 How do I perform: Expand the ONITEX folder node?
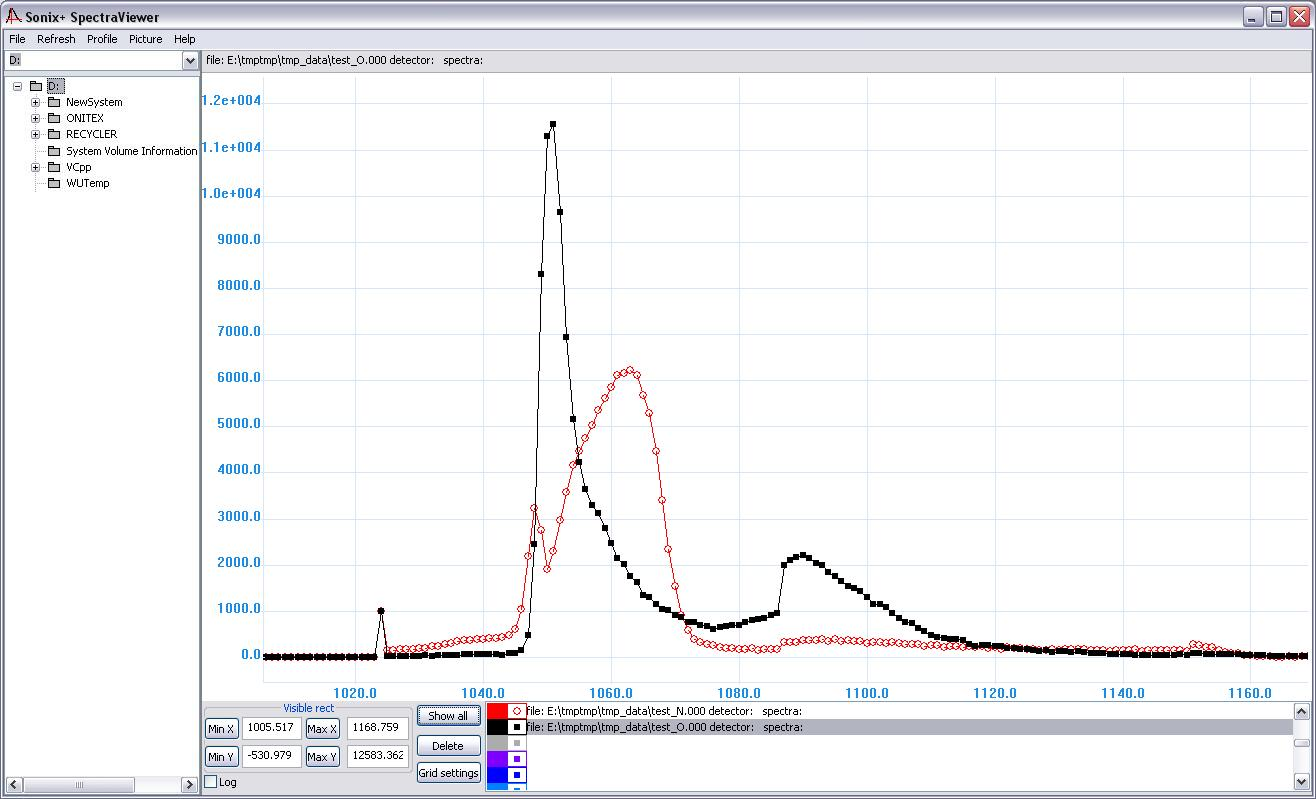coord(35,118)
